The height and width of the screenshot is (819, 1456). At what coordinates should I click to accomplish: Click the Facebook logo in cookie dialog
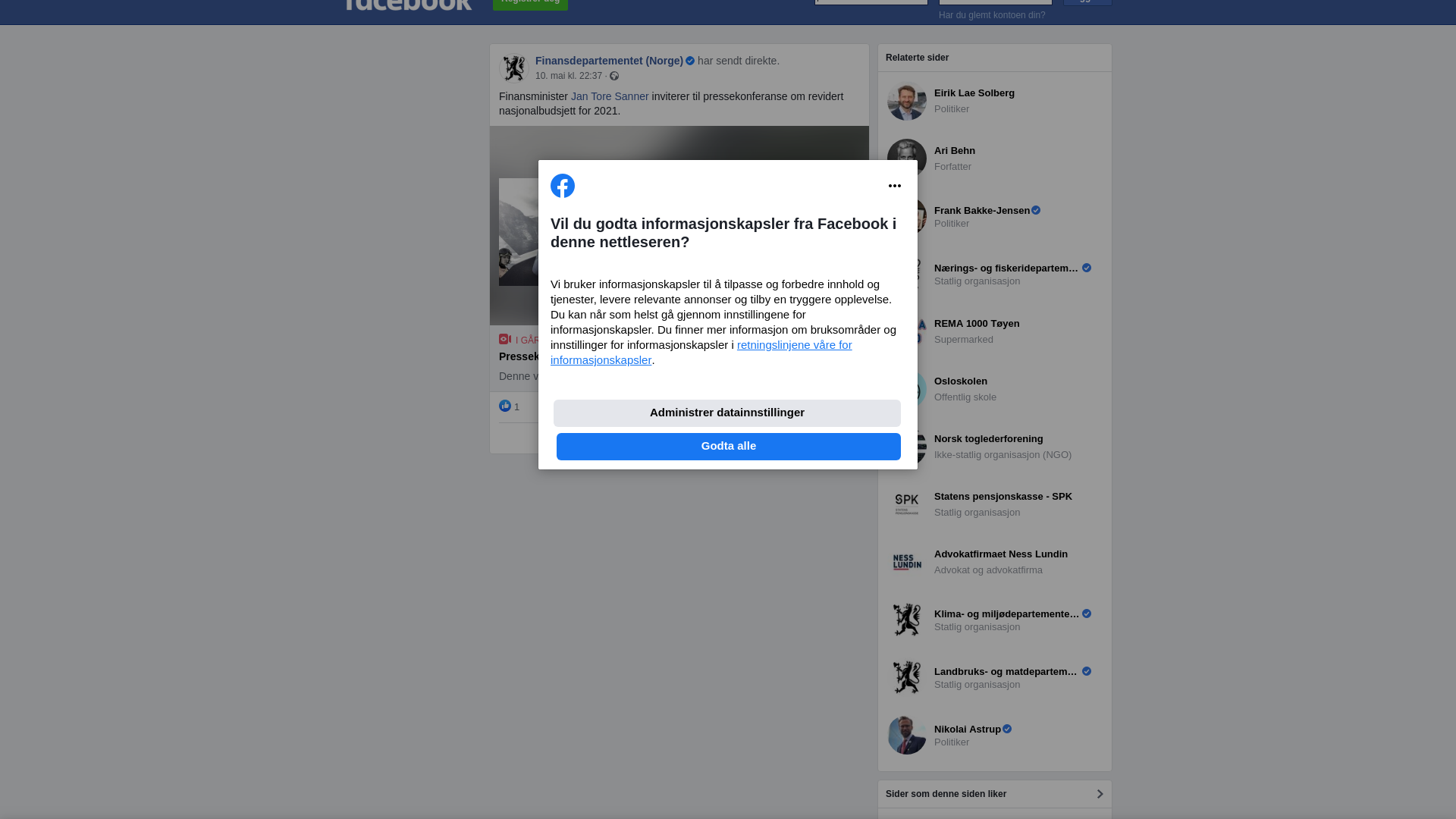tap(563, 186)
